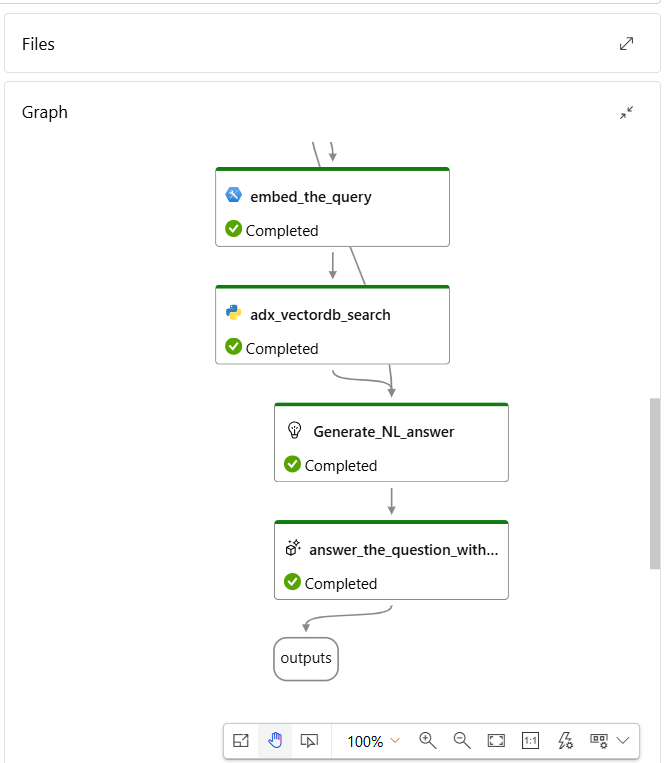Click the fit to view icon
This screenshot has height=763, width=667.
tap(496, 741)
